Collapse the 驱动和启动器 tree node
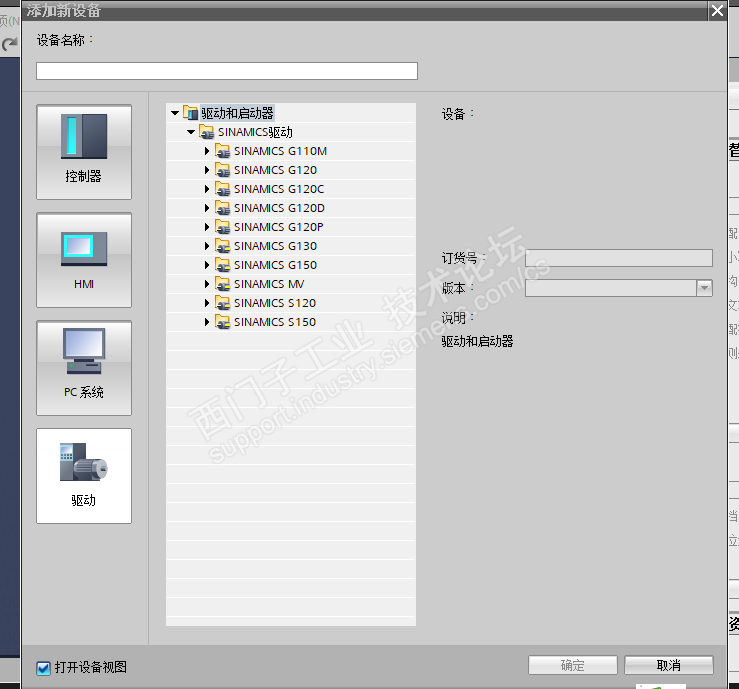The image size is (739, 689). pyautogui.click(x=175, y=113)
